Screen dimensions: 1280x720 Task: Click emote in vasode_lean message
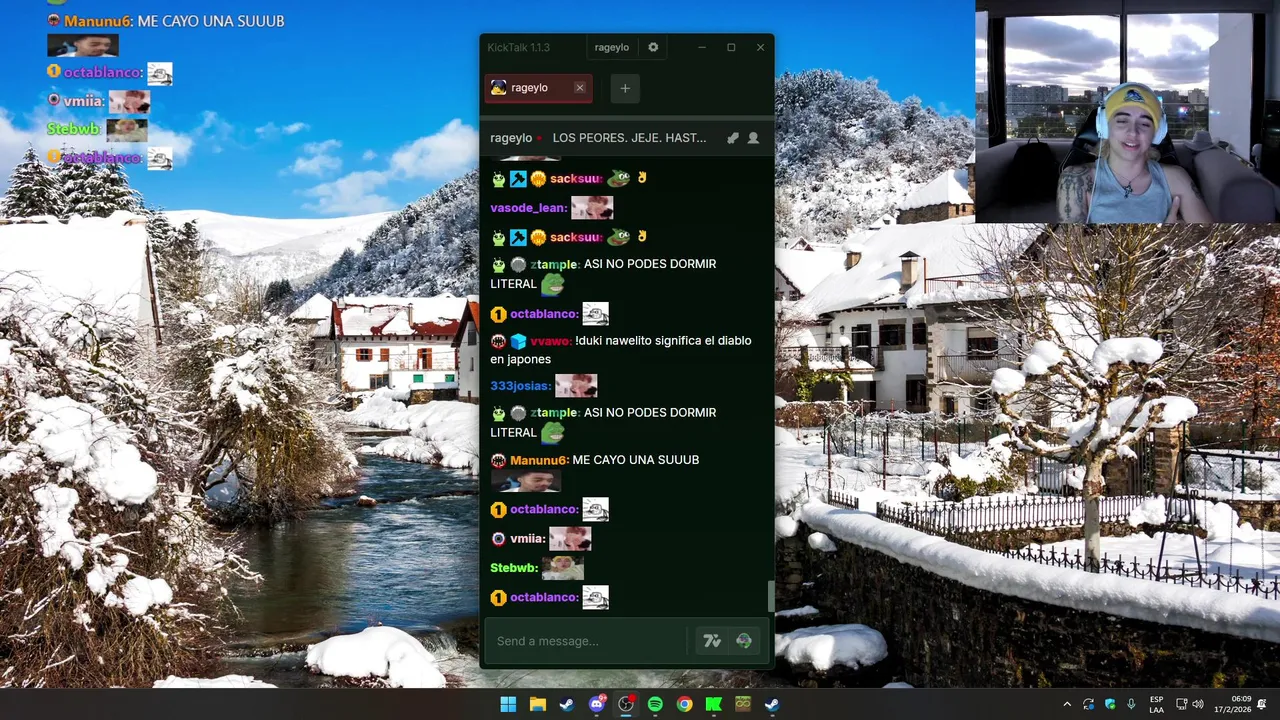tap(592, 208)
